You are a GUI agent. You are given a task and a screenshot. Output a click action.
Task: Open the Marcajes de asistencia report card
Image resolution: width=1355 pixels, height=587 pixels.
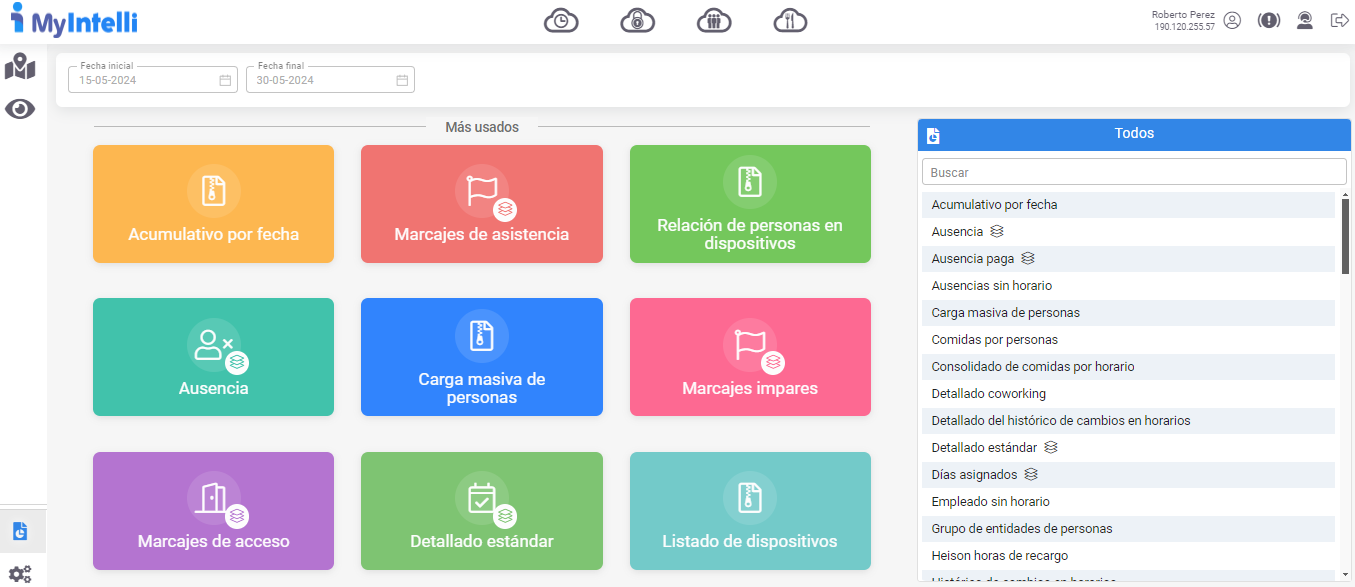(481, 204)
